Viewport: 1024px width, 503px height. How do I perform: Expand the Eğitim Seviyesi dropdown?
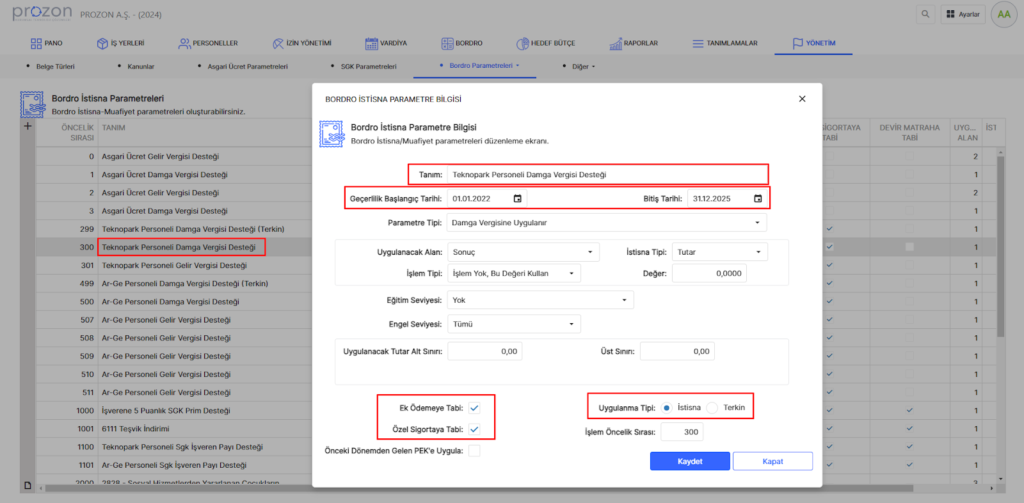540,299
